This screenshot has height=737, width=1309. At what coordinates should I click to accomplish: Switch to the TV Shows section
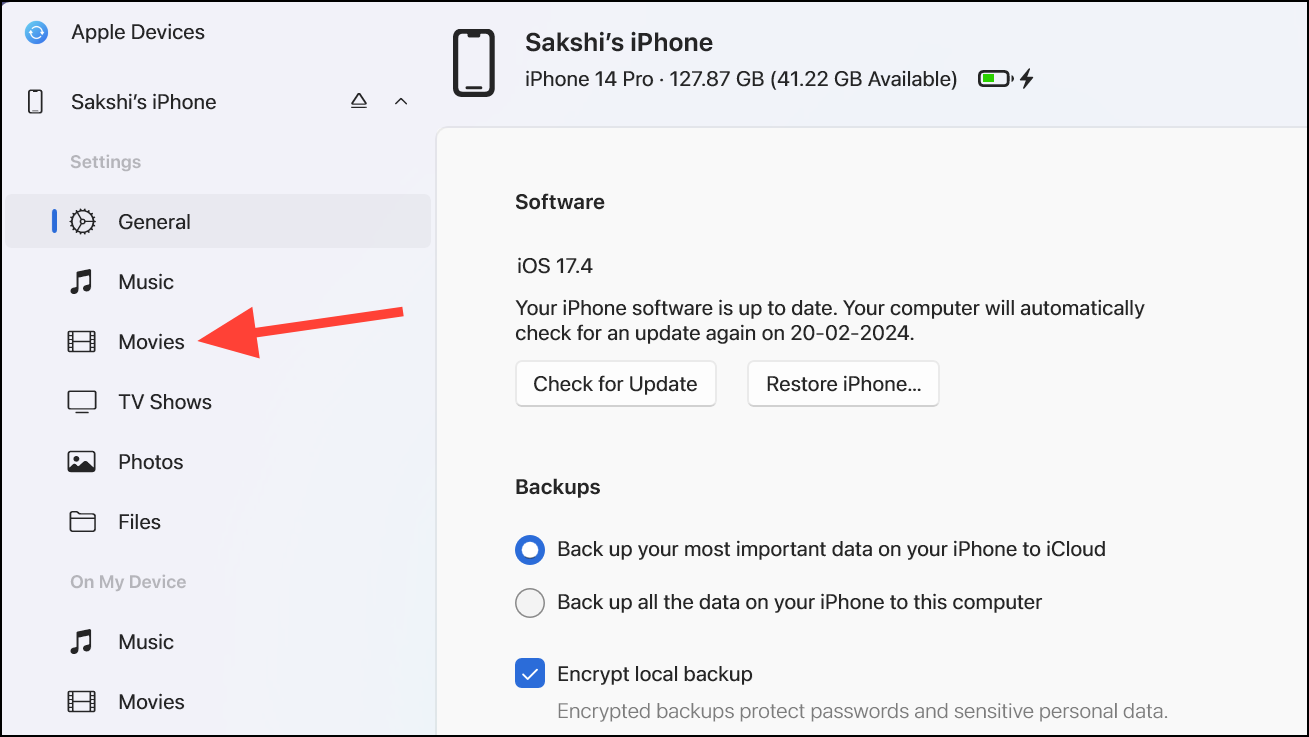[x=163, y=401]
